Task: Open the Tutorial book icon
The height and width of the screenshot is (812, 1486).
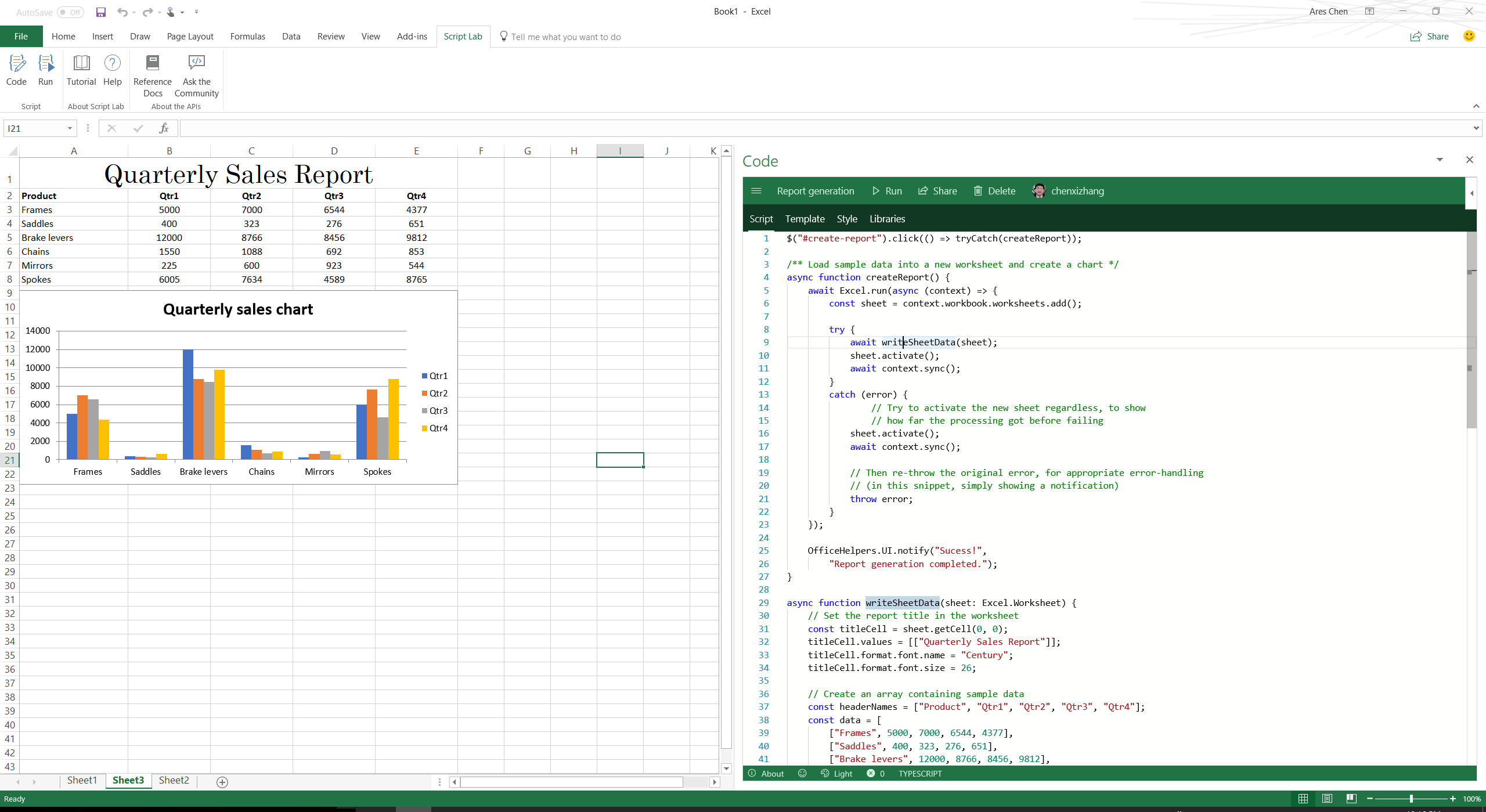Action: pyautogui.click(x=81, y=63)
